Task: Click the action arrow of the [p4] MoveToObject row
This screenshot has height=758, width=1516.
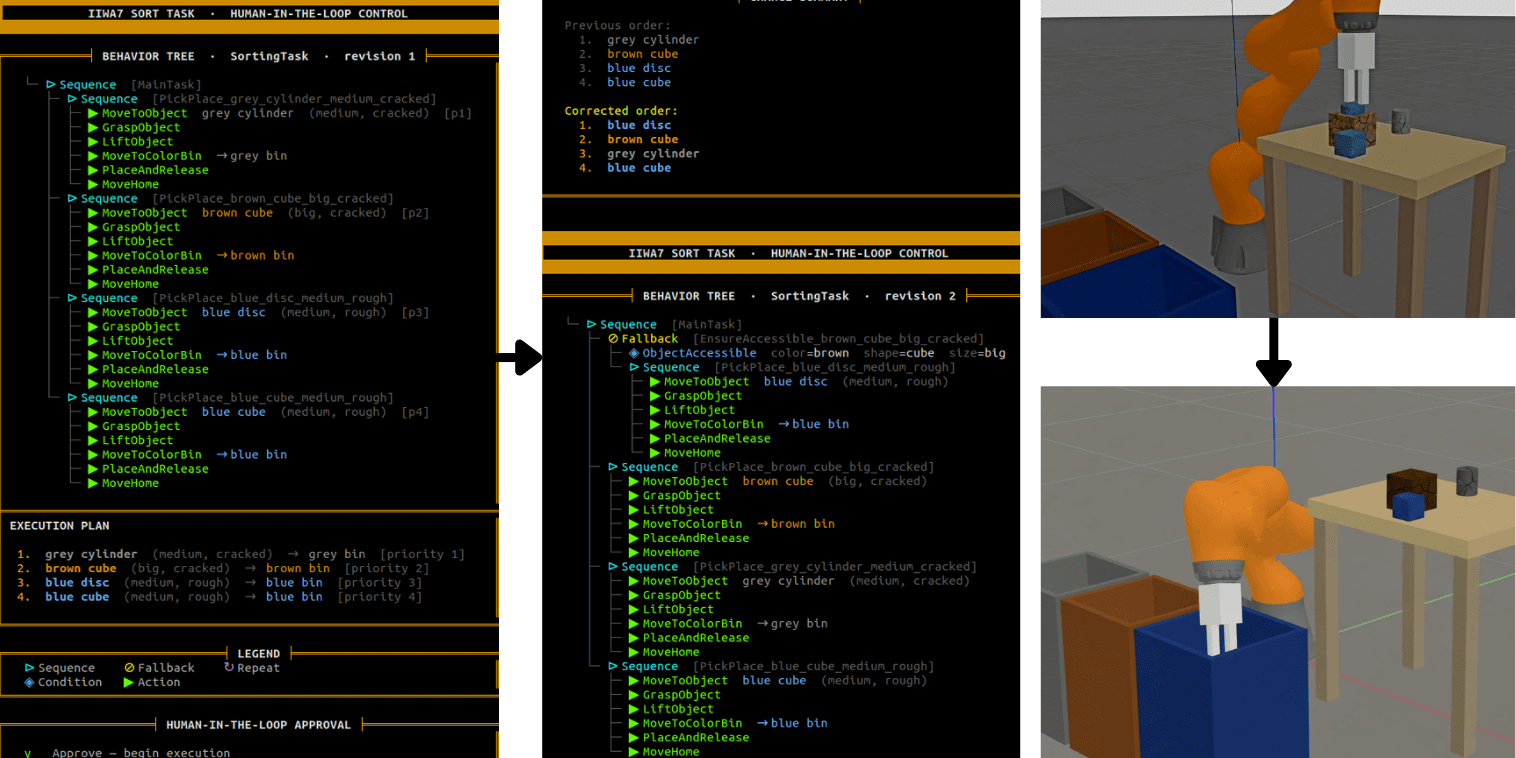Action: tap(93, 412)
